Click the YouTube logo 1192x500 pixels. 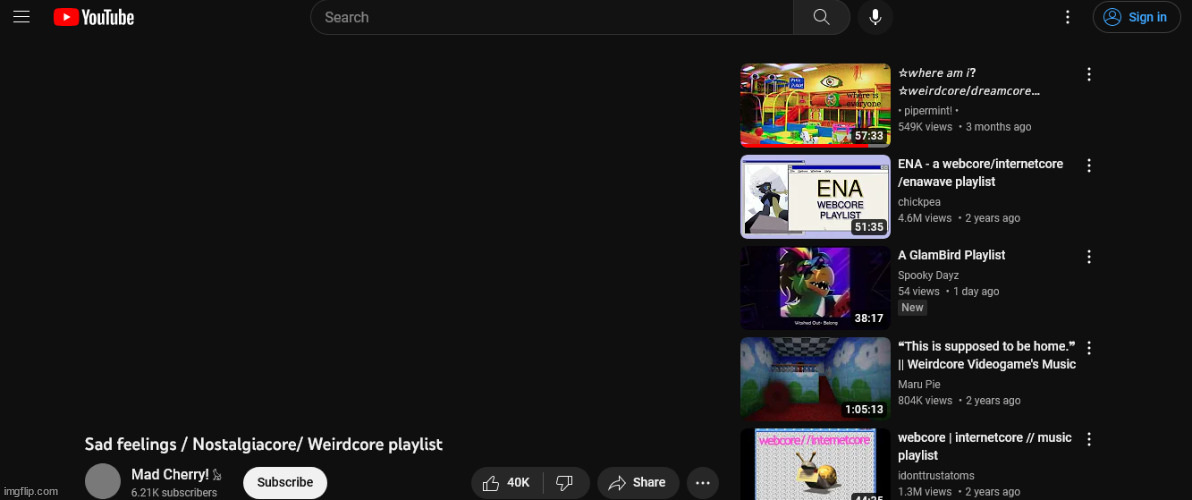coord(94,17)
